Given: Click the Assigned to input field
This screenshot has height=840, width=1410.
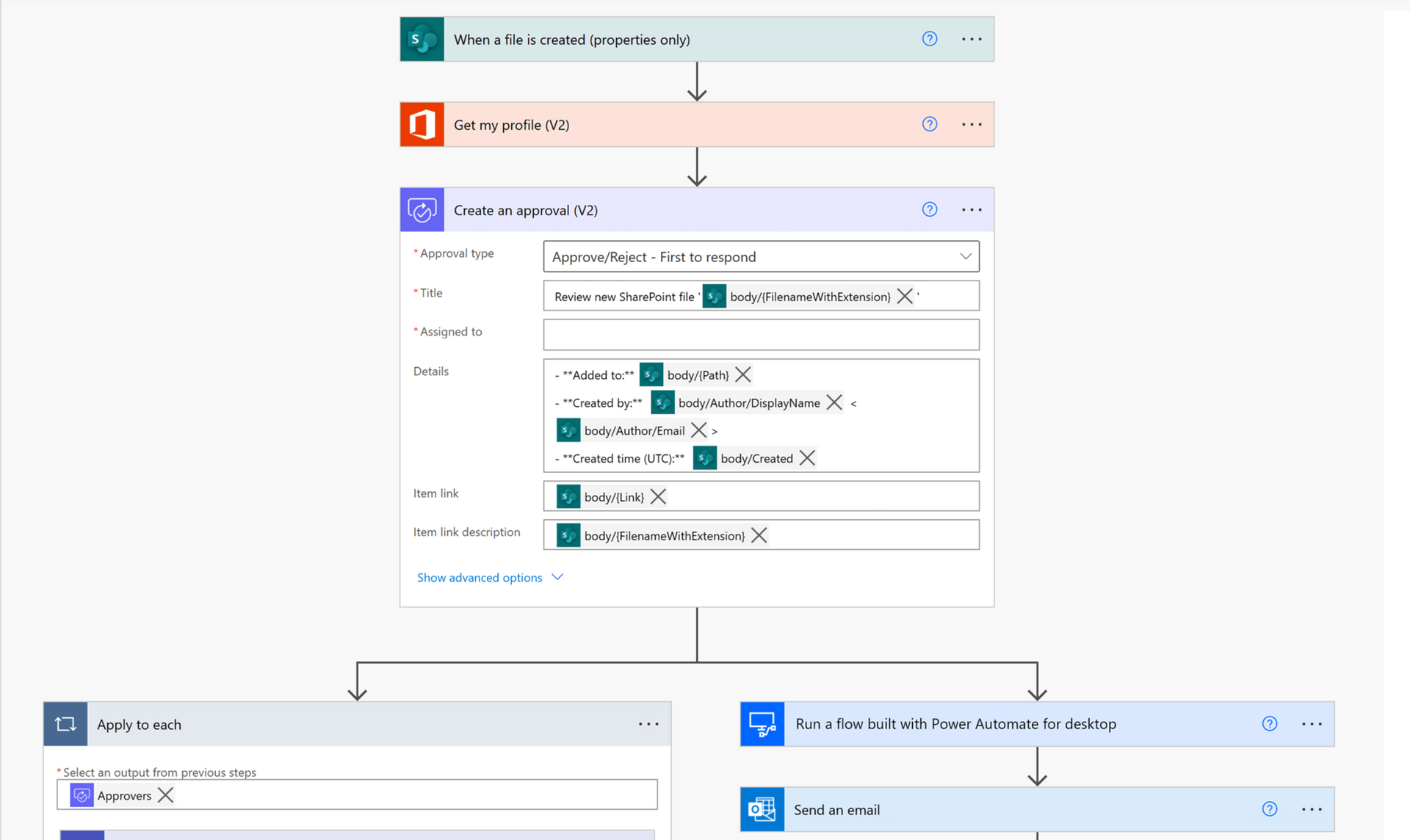Looking at the screenshot, I should pos(761,335).
